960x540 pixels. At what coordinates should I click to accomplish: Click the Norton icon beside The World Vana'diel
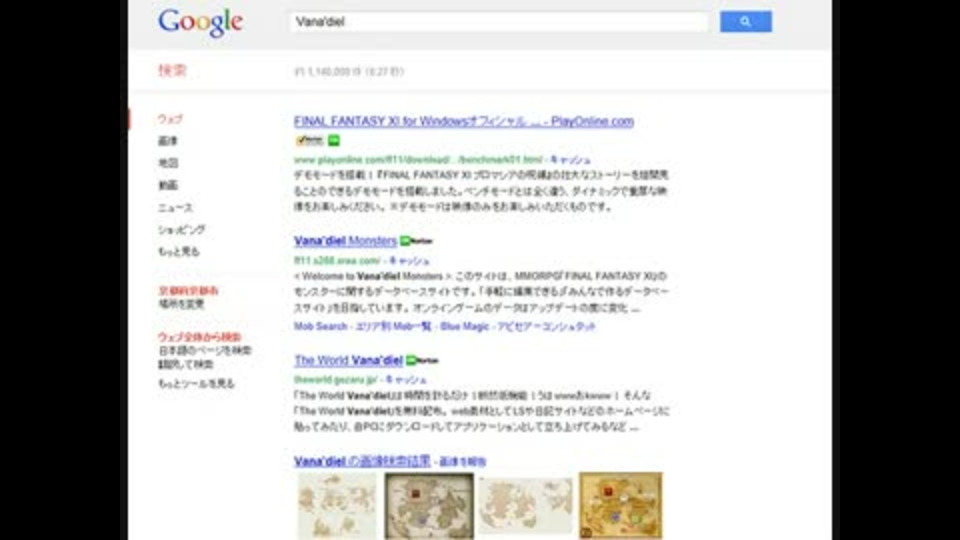[422, 361]
